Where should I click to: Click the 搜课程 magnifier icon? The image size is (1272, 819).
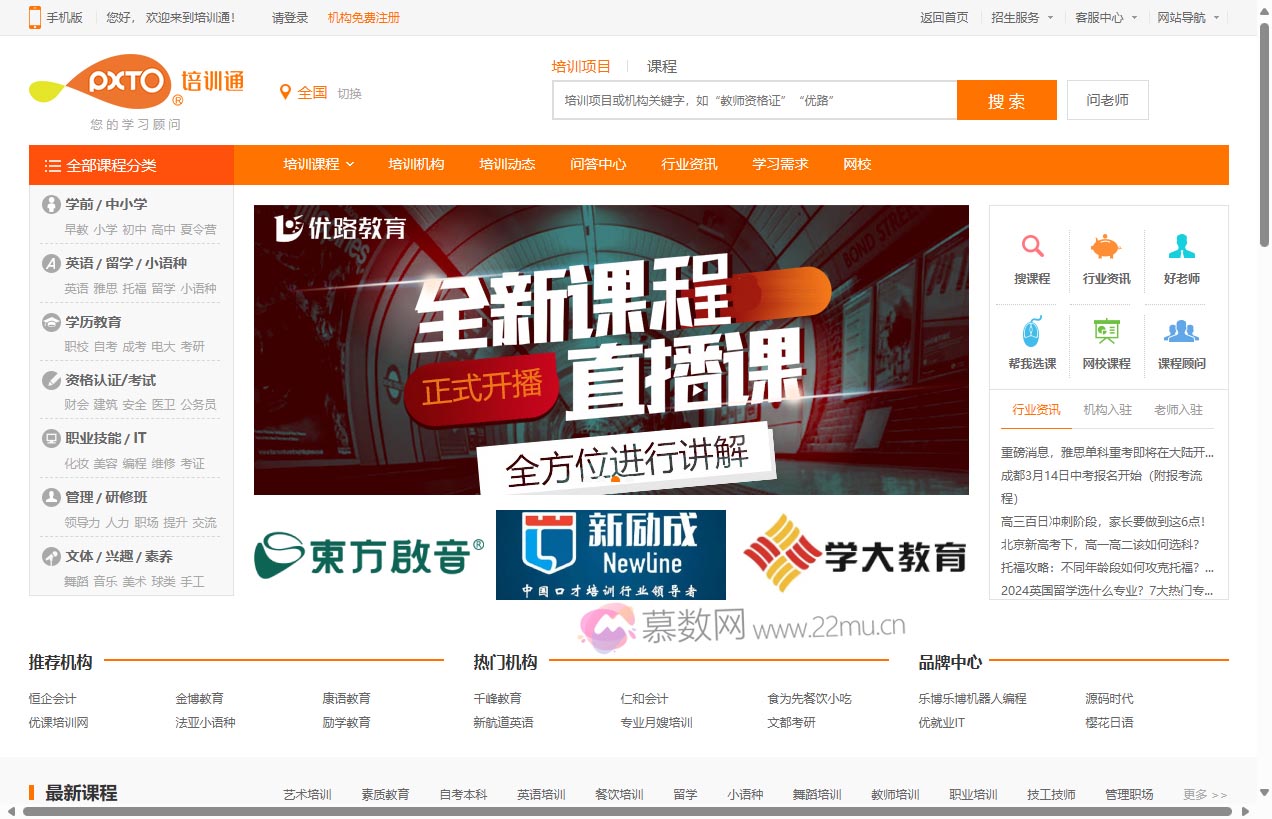pyautogui.click(x=1032, y=247)
